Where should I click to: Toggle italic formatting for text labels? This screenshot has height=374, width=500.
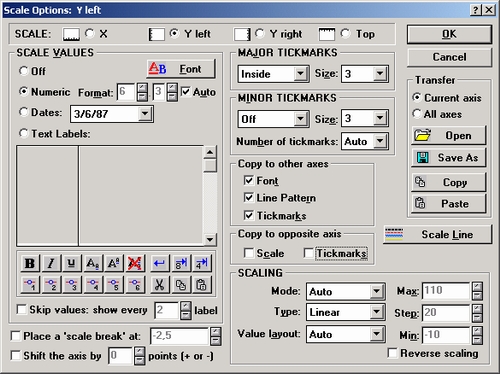[51, 263]
